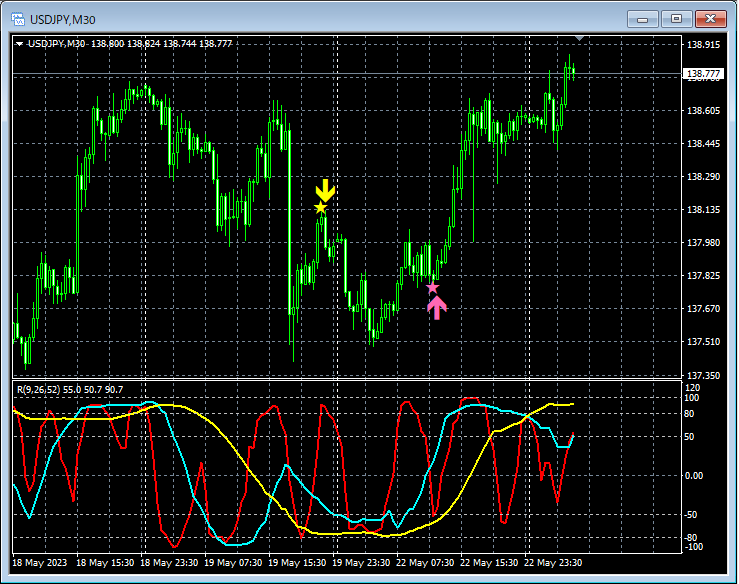Viewport: 739px width, 584px height.
Task: Maximize the USDJPY,M30 chart window
Action: [x=676, y=19]
